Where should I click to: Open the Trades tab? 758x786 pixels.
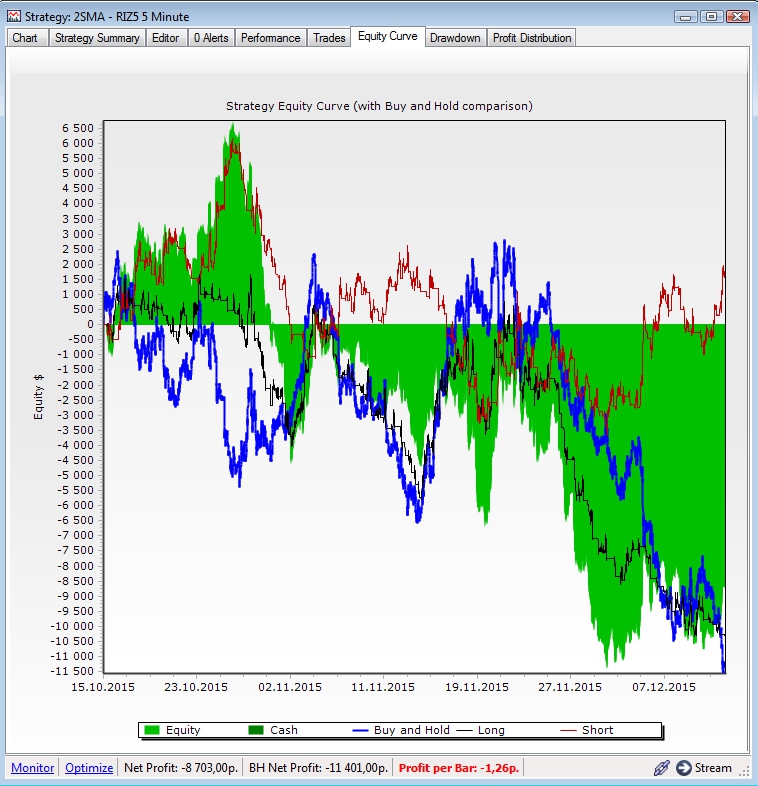pos(329,38)
